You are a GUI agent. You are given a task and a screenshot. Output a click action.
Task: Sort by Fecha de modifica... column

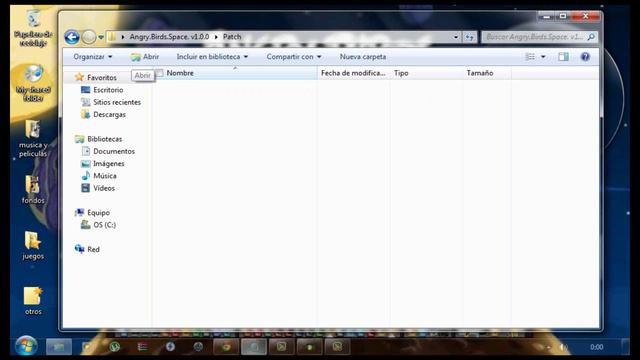click(353, 73)
